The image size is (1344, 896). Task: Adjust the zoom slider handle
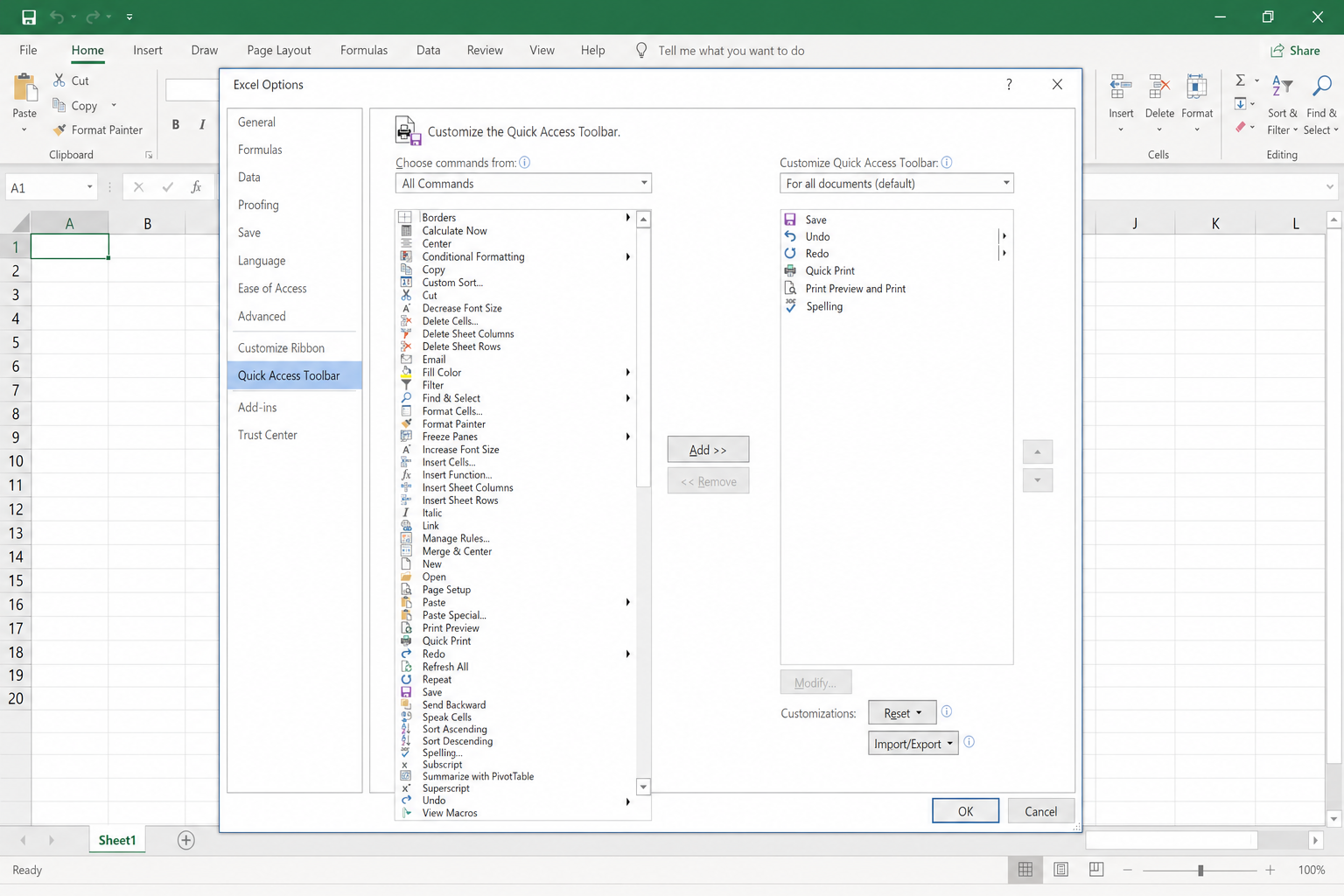pos(1200,870)
